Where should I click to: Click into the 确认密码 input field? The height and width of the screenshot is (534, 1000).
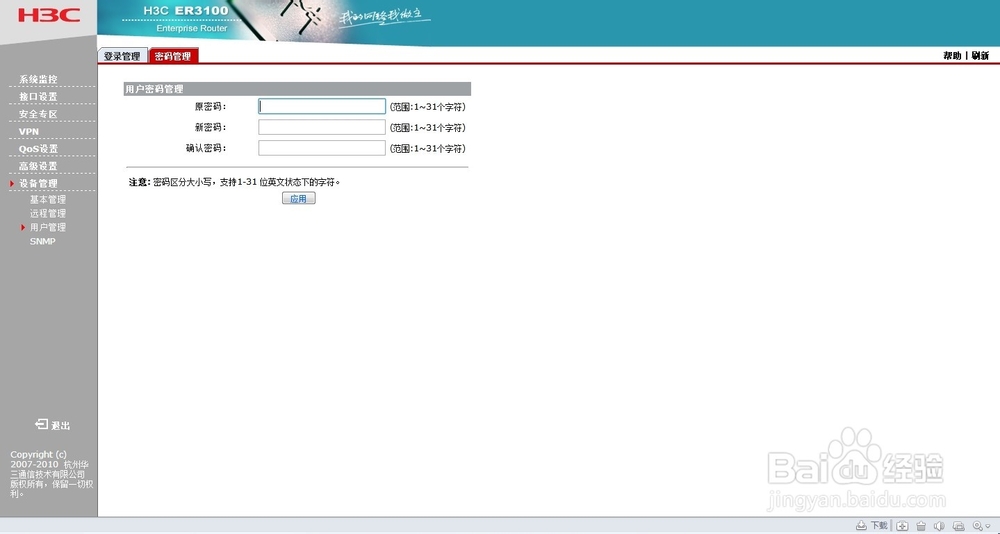pyautogui.click(x=322, y=148)
